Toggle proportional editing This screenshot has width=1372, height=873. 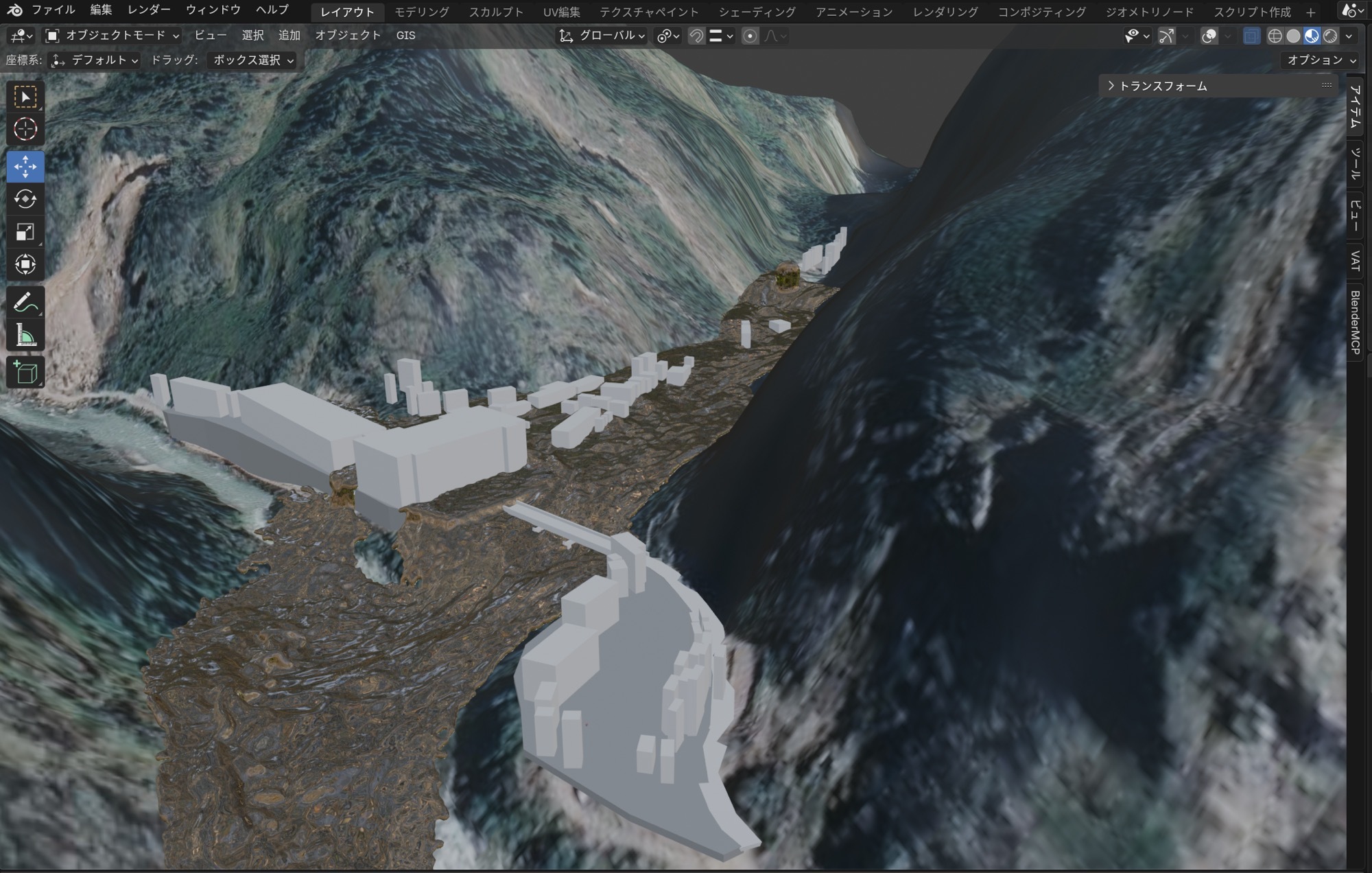point(750,36)
